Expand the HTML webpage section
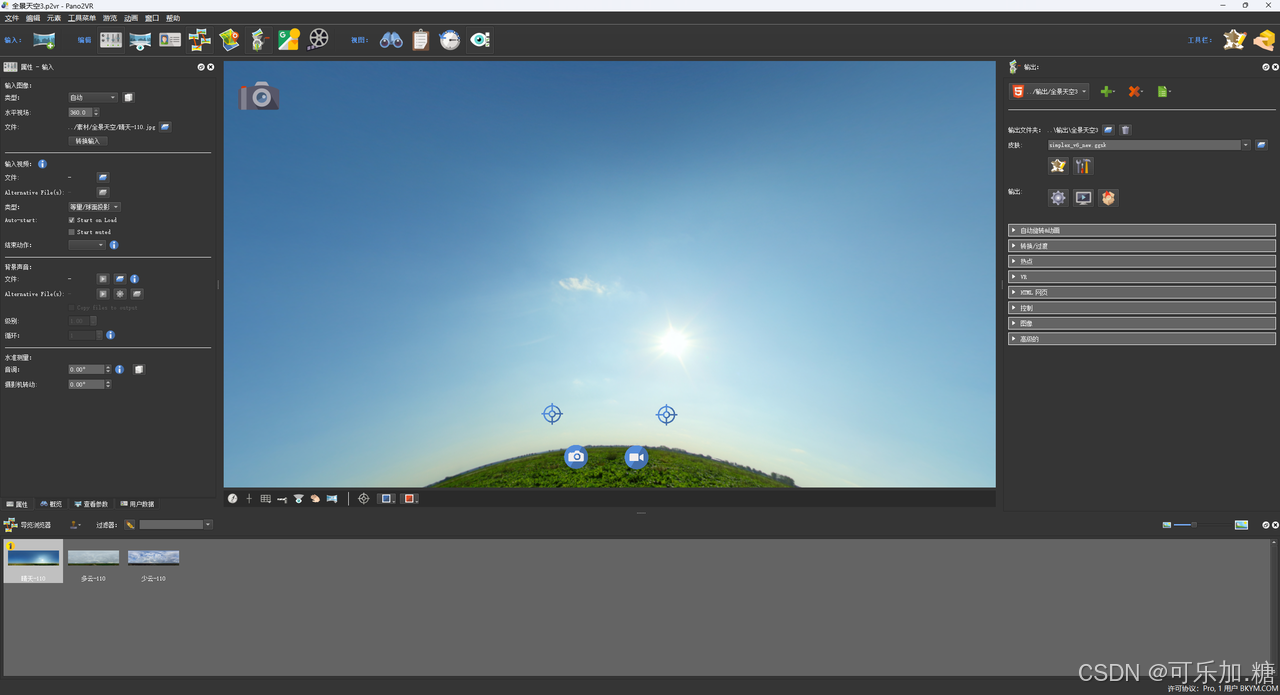 [1142, 292]
